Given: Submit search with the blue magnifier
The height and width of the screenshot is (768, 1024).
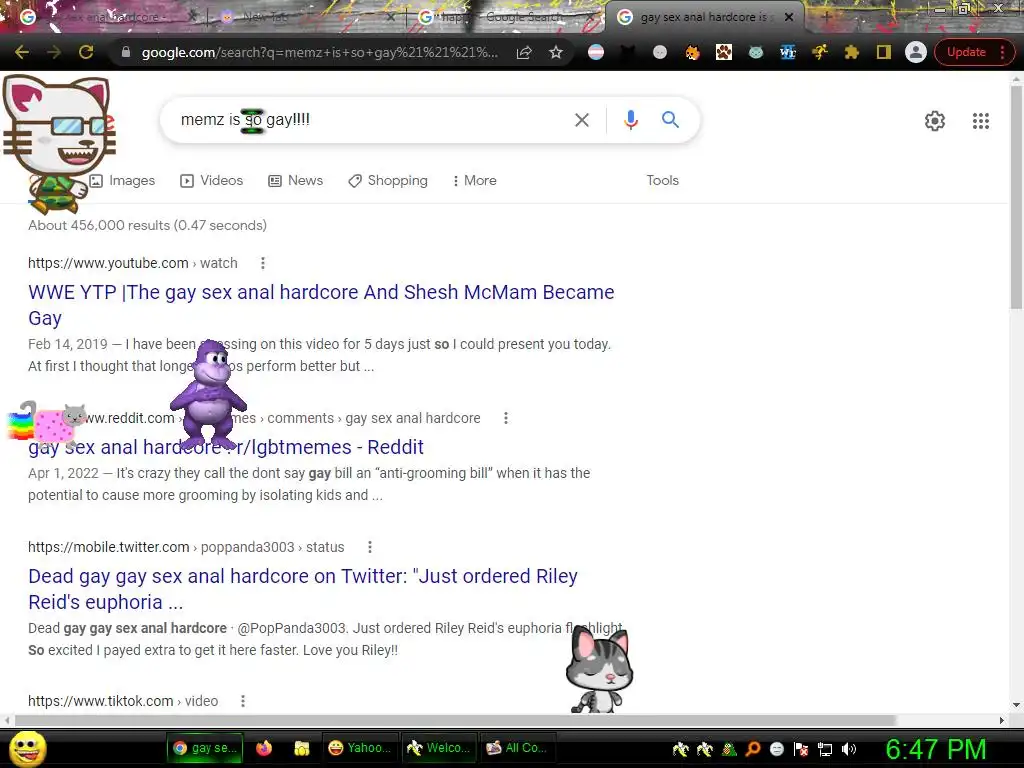Looking at the screenshot, I should coord(670,120).
